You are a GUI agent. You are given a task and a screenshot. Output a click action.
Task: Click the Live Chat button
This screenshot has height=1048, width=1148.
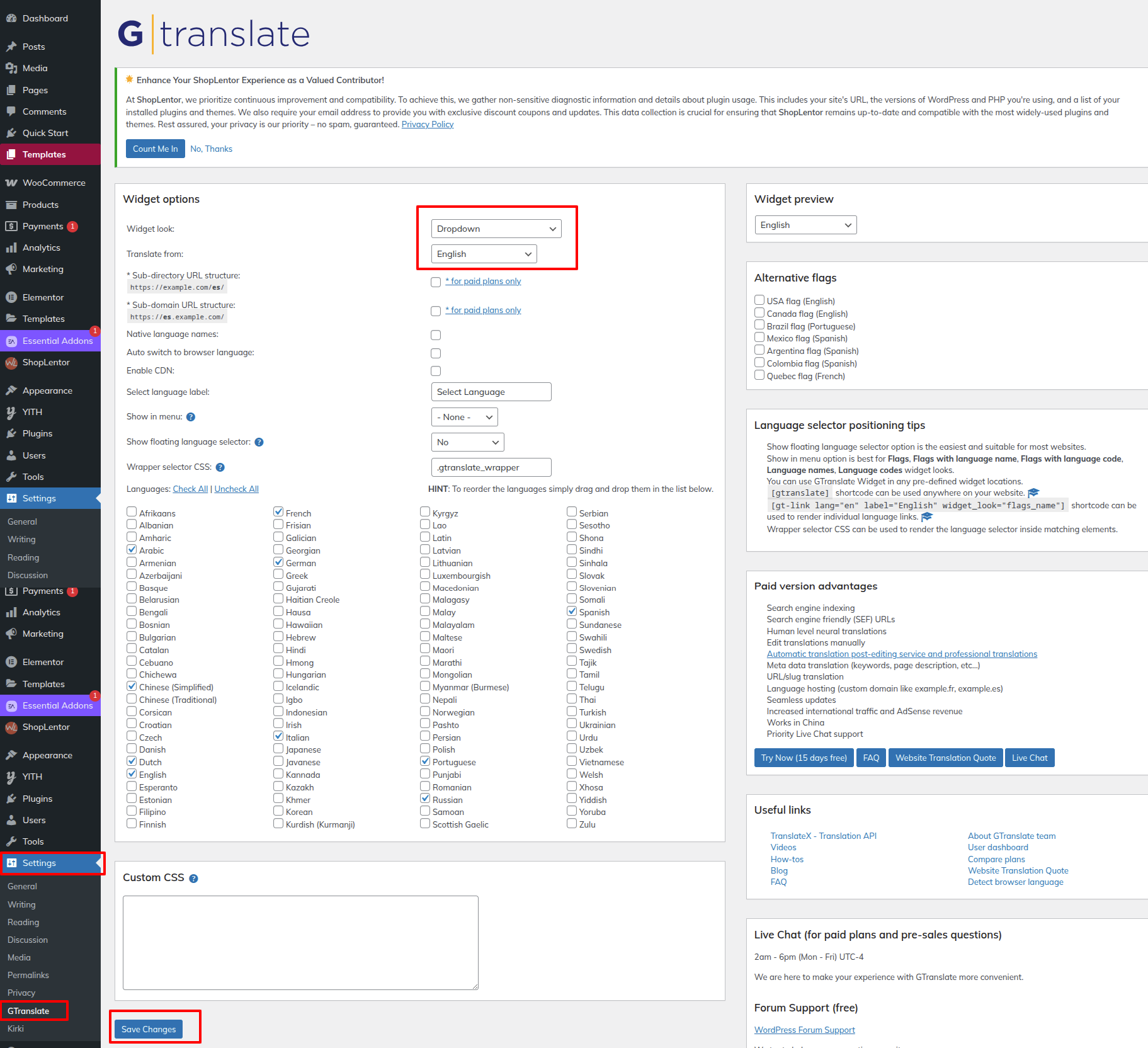point(1030,758)
